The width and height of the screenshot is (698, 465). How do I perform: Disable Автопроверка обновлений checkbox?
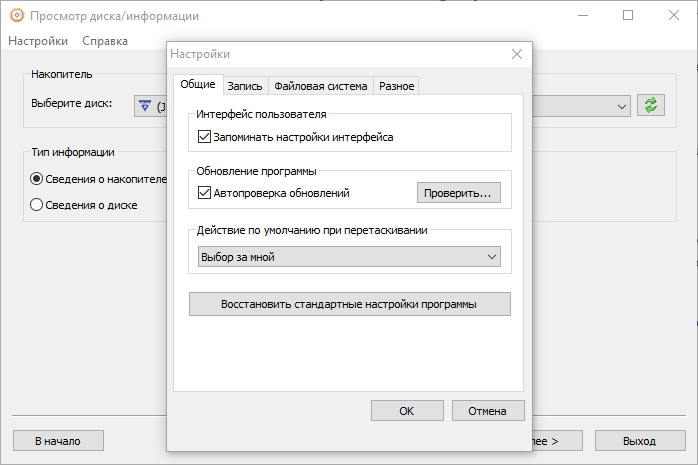click(205, 193)
